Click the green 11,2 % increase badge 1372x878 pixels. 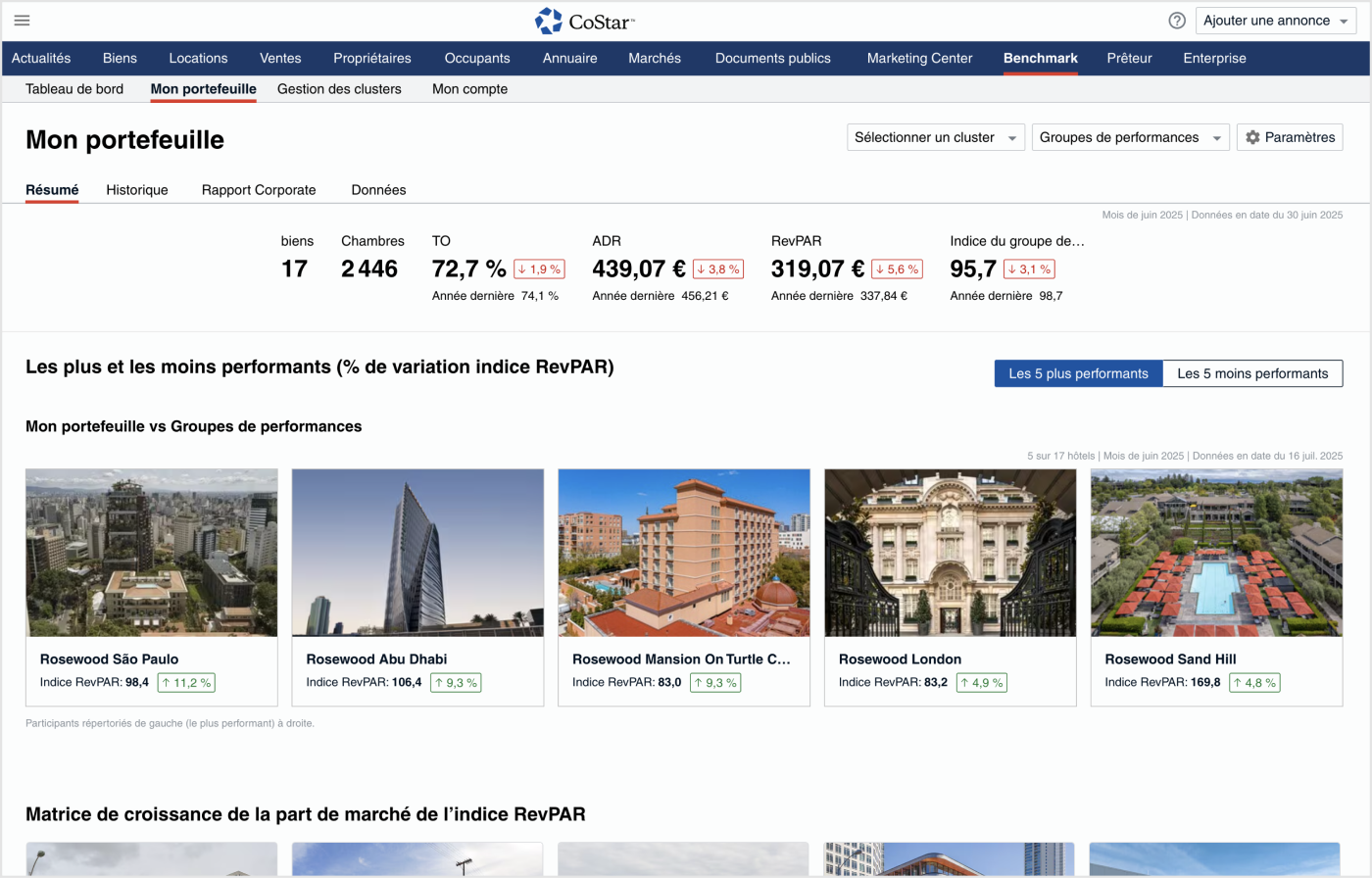[x=186, y=682]
